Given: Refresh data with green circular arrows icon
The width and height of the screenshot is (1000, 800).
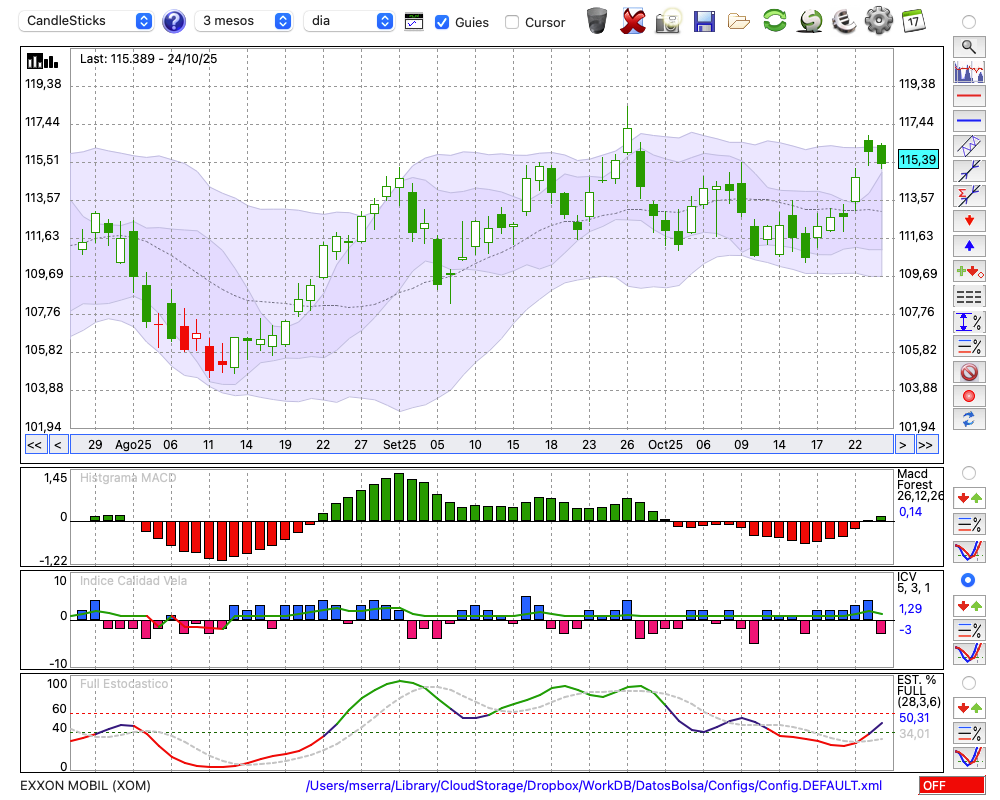Looking at the screenshot, I should (x=774, y=21).
